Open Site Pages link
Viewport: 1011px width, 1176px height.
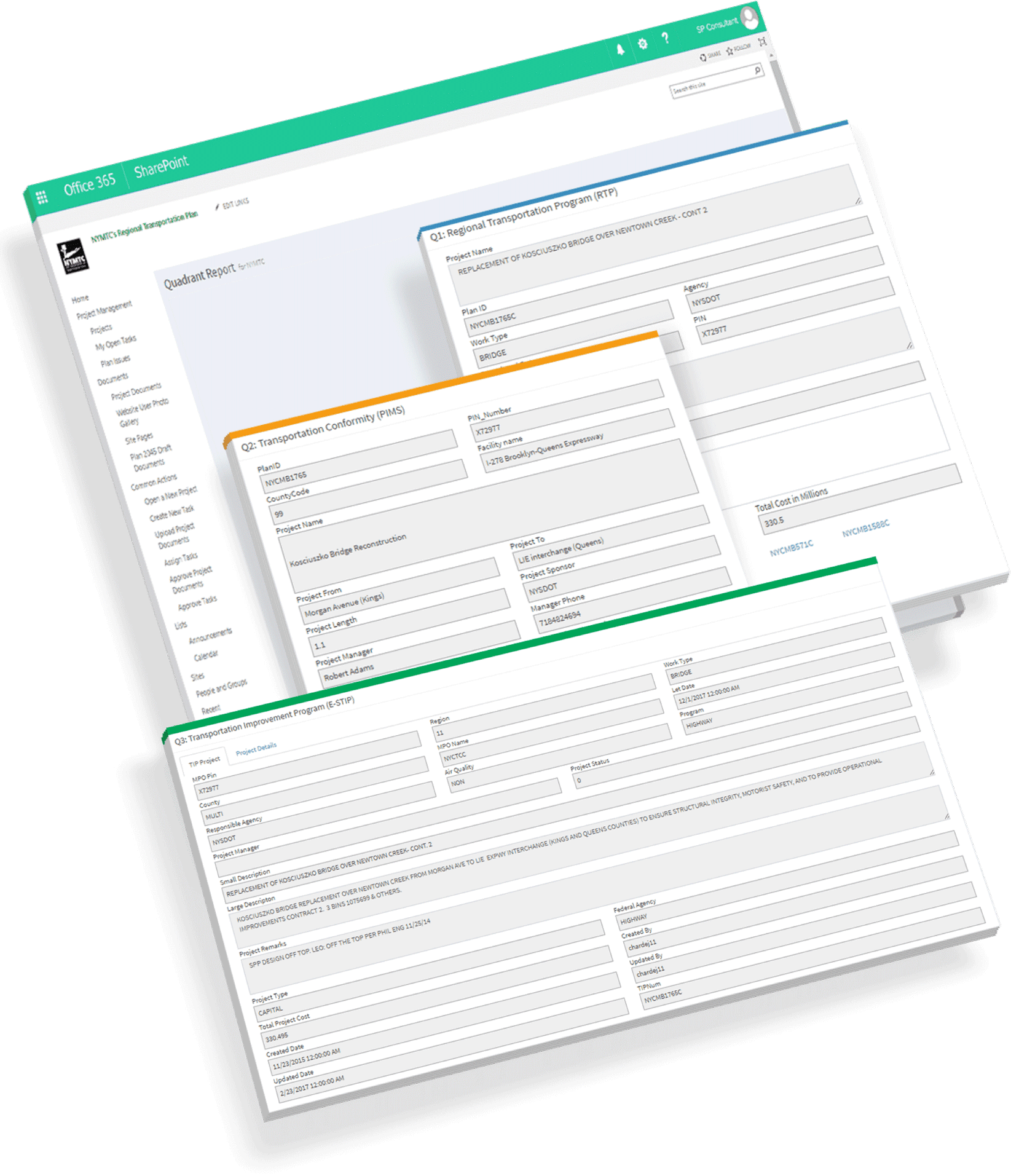pyautogui.click(x=139, y=437)
